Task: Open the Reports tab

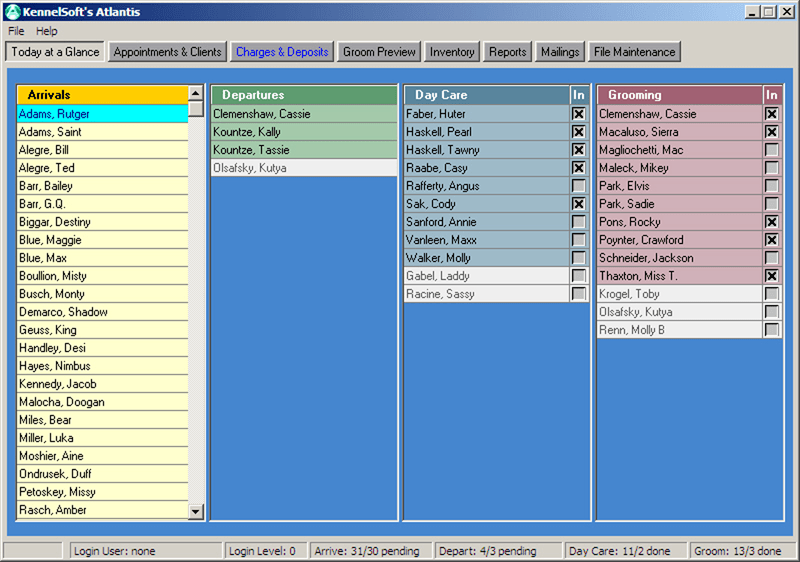Action: pos(508,52)
